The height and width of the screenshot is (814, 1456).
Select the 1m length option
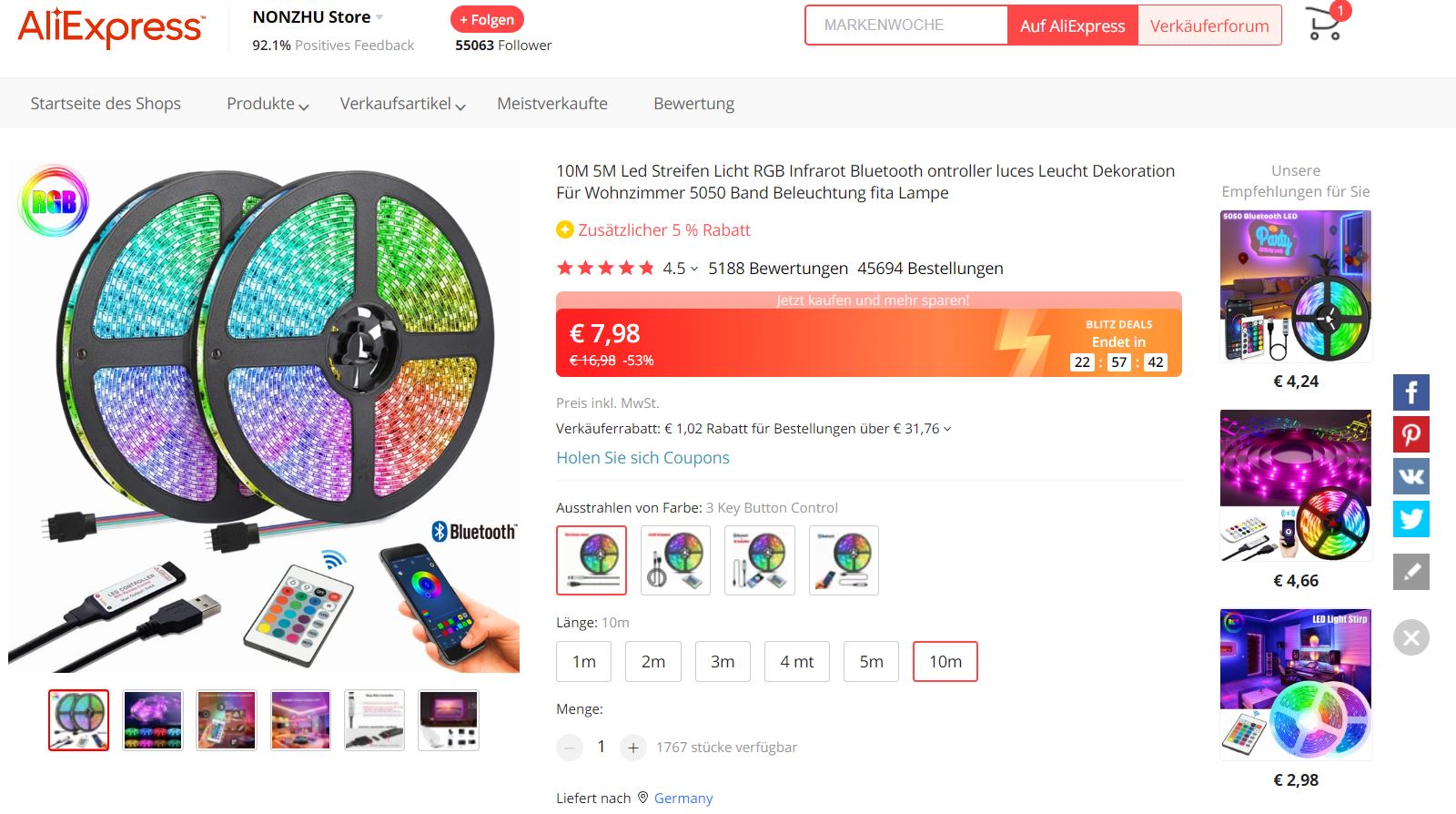pos(582,662)
